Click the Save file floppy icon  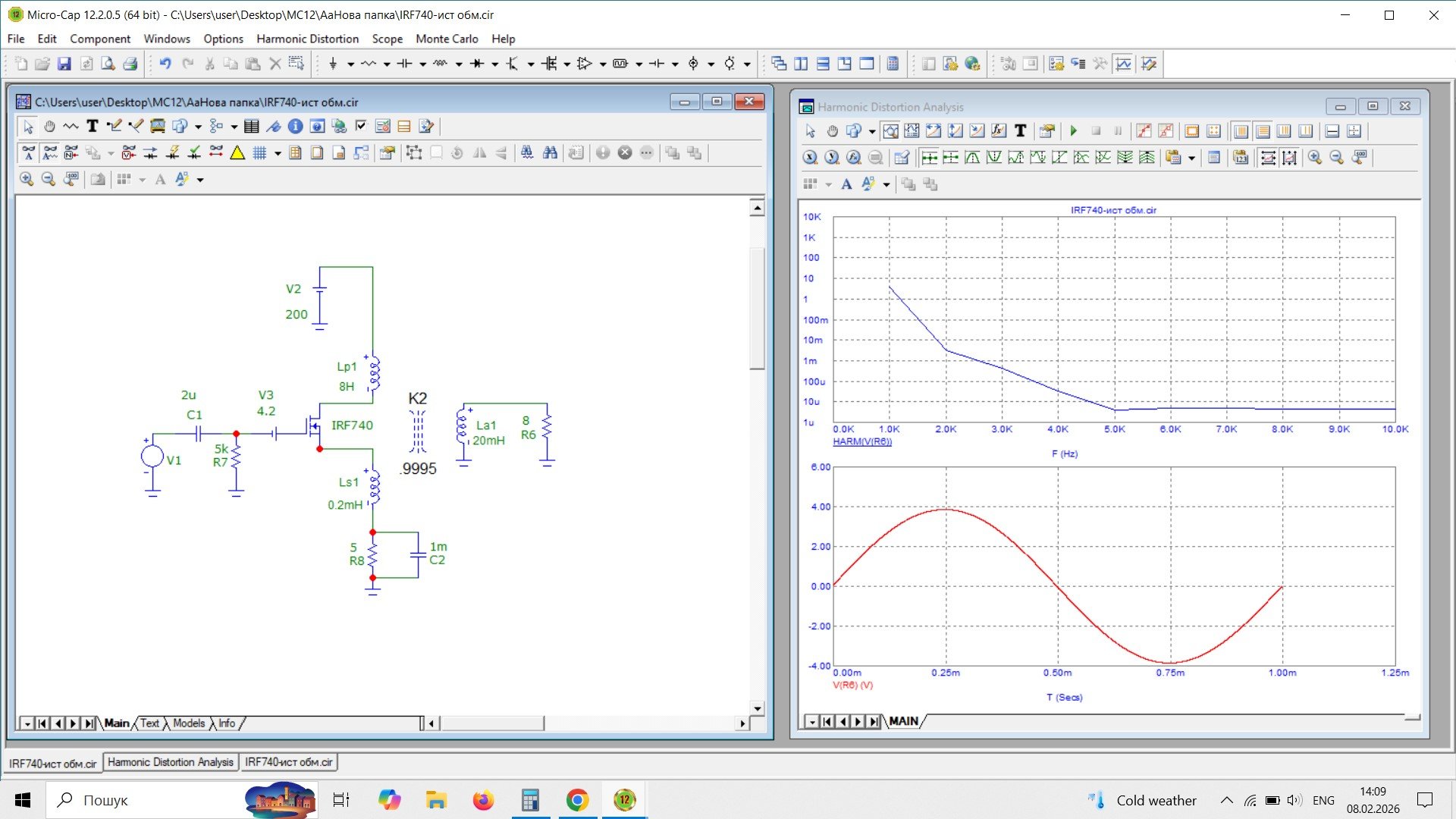64,64
